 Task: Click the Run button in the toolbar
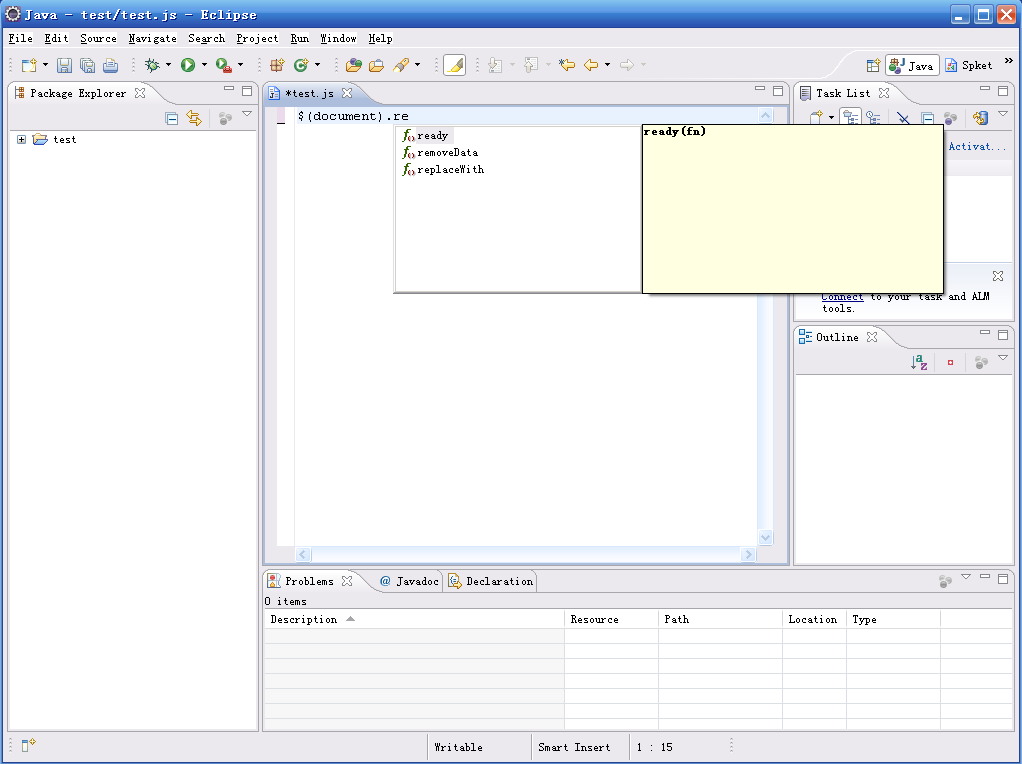click(x=187, y=66)
